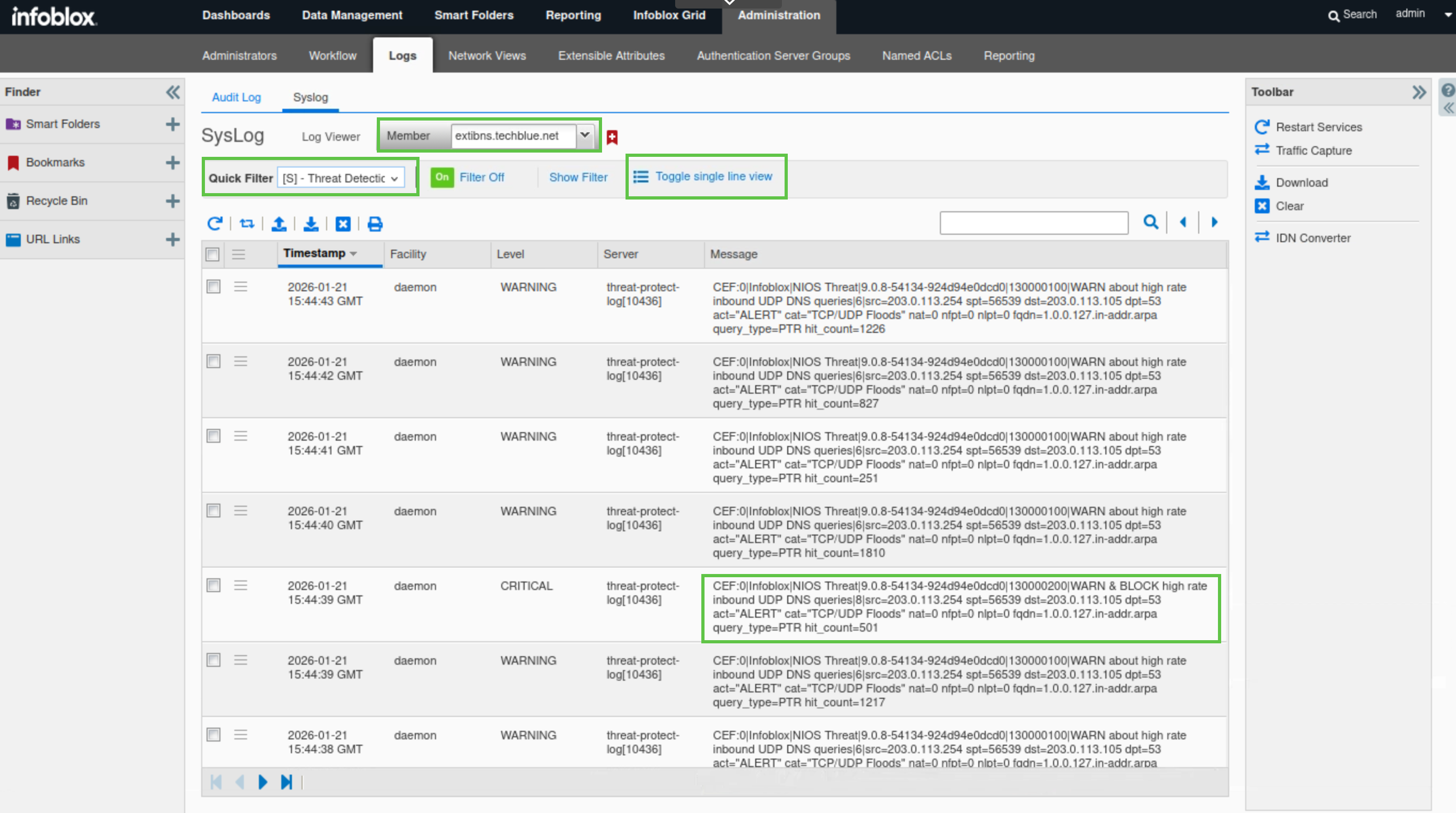Switch to the Audit Log tab
The image size is (1456, 813).
pyautogui.click(x=236, y=97)
